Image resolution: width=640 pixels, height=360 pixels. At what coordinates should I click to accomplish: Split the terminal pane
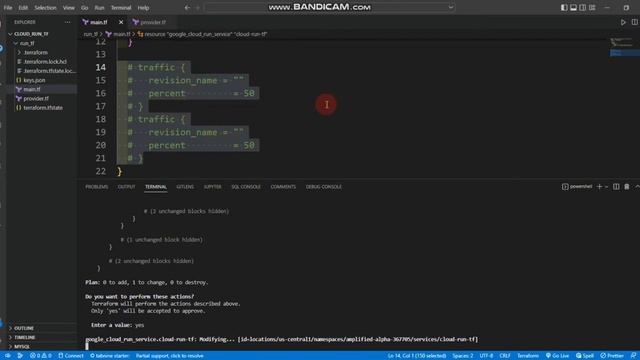coord(616,187)
